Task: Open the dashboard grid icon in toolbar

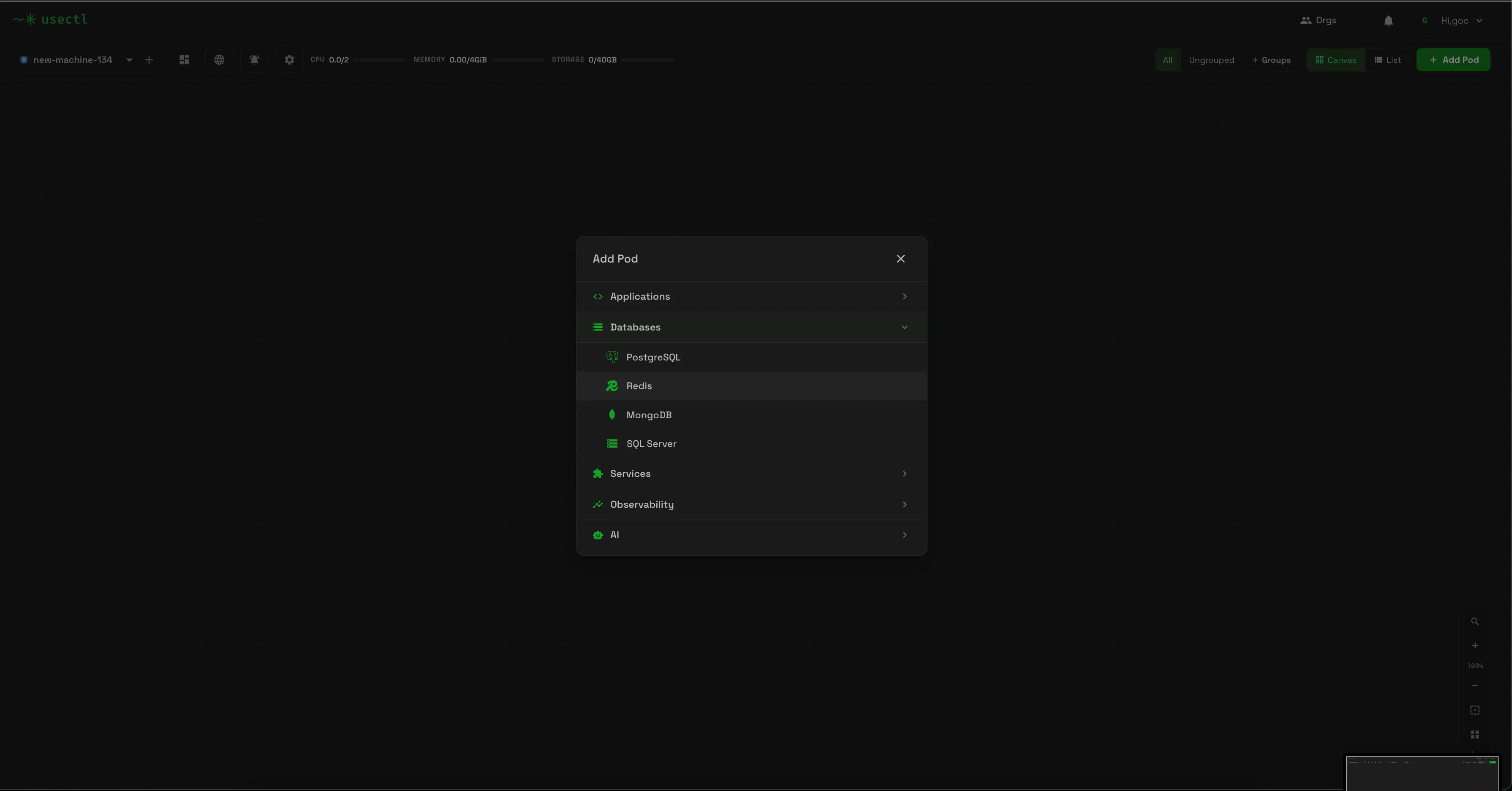Action: pos(184,60)
